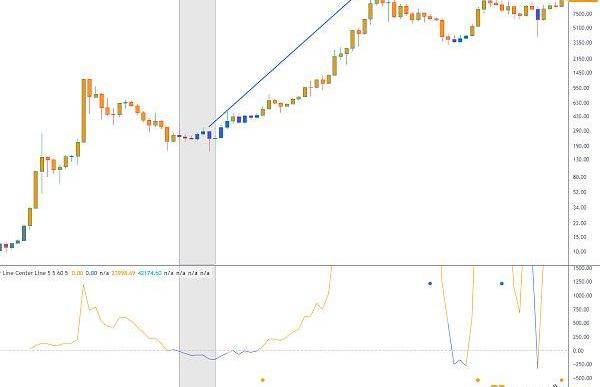The height and width of the screenshot is (387, 600).
Task: Click the 10.00 price axis label
Action: click(x=580, y=251)
